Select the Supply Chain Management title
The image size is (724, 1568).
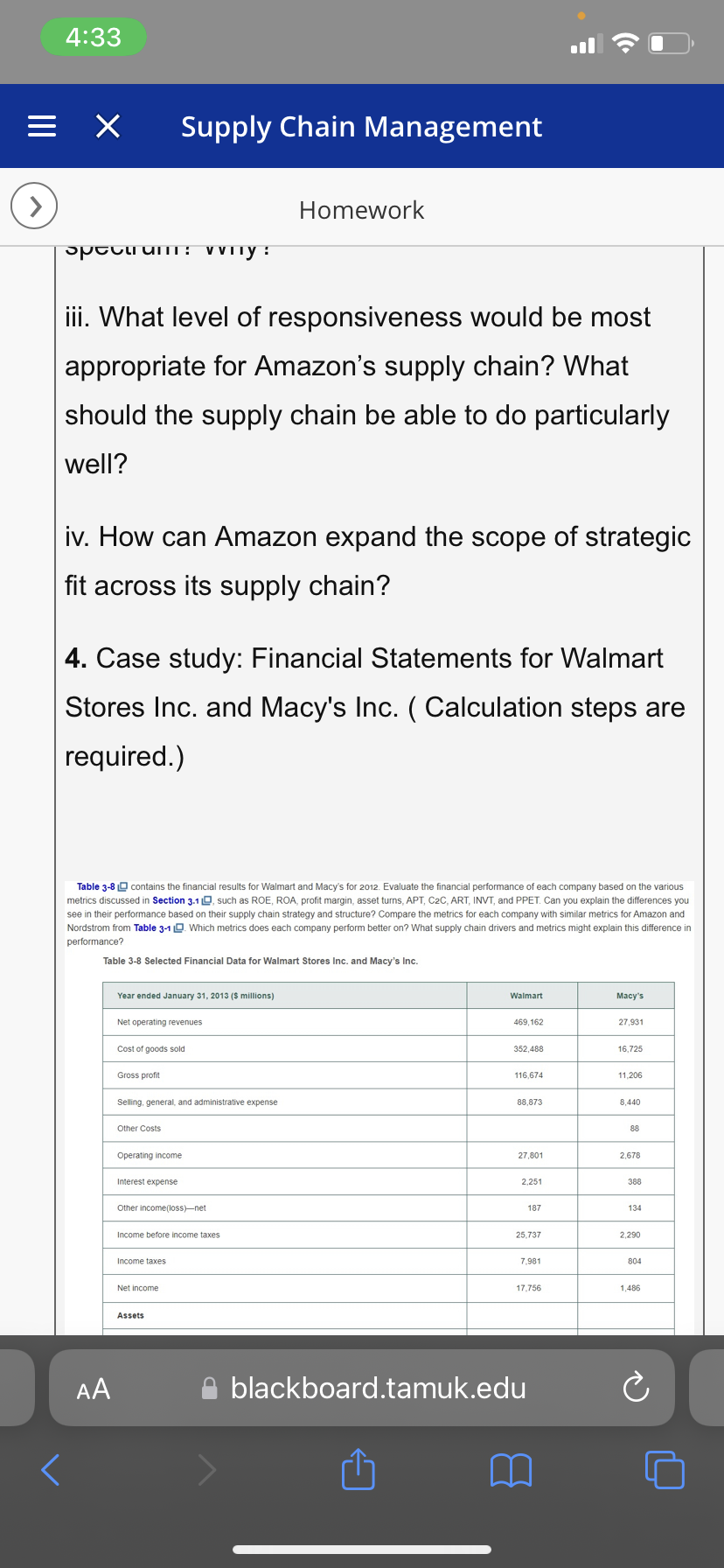[360, 127]
